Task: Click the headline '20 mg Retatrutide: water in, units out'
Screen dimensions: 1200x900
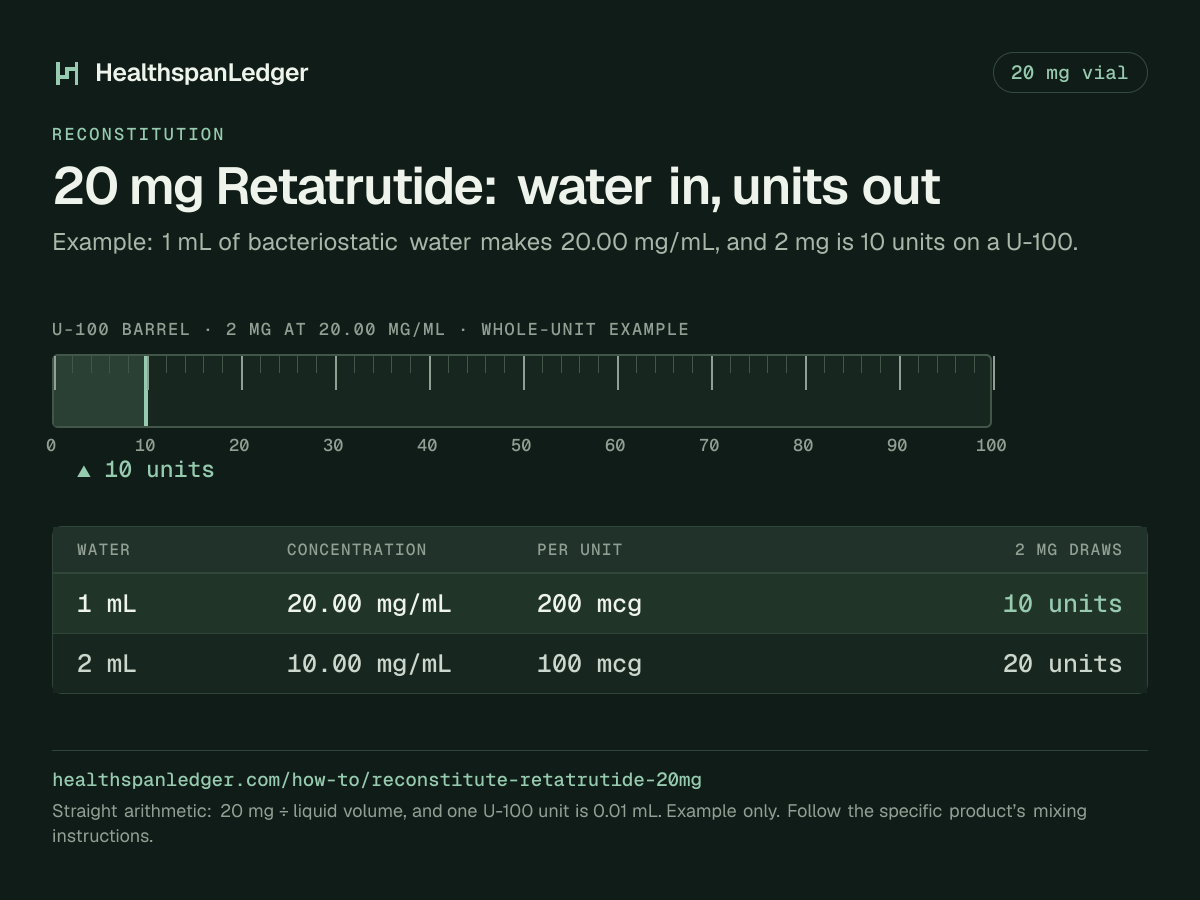Action: click(x=496, y=186)
